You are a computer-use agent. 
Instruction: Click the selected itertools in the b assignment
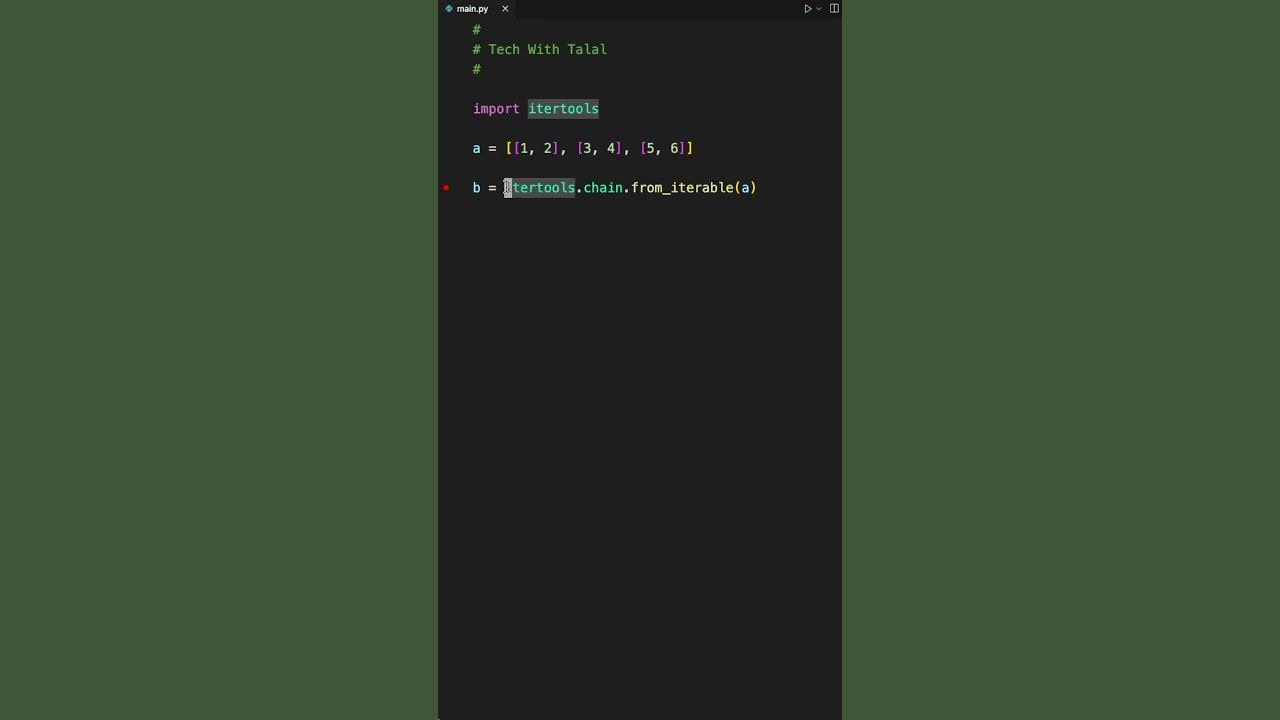[x=540, y=188]
